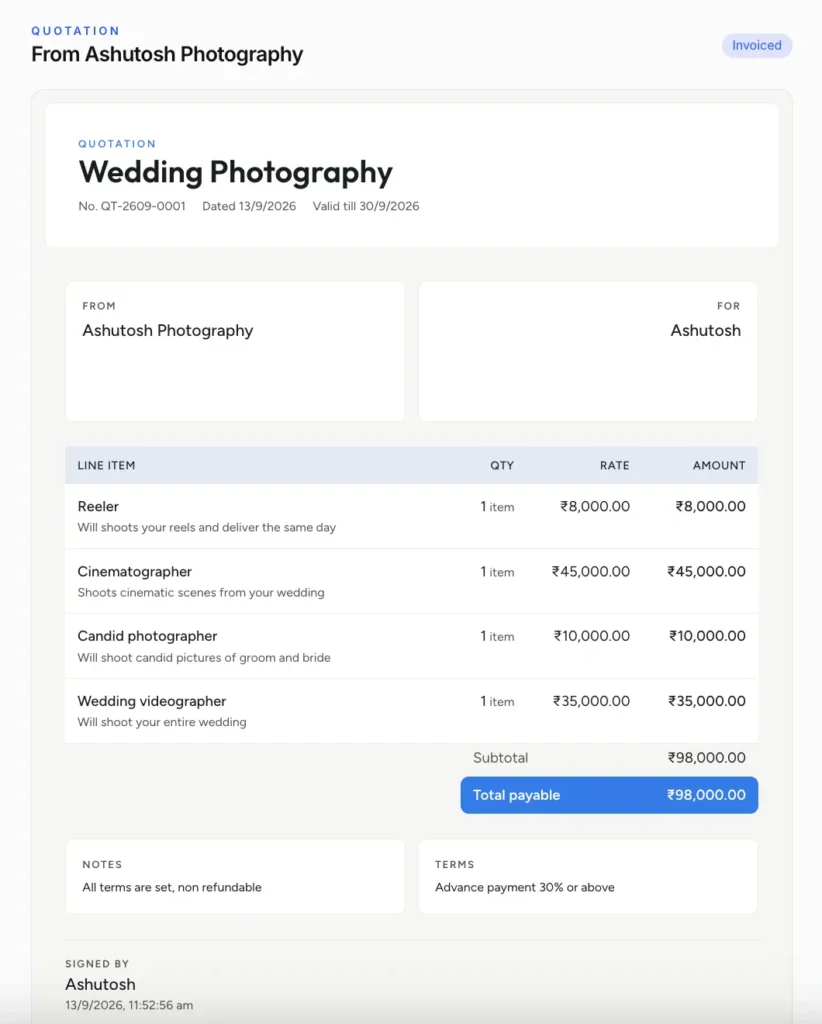Viewport: 822px width, 1024px height.
Task: Click the Candid photographer line item
Action: coord(411,646)
